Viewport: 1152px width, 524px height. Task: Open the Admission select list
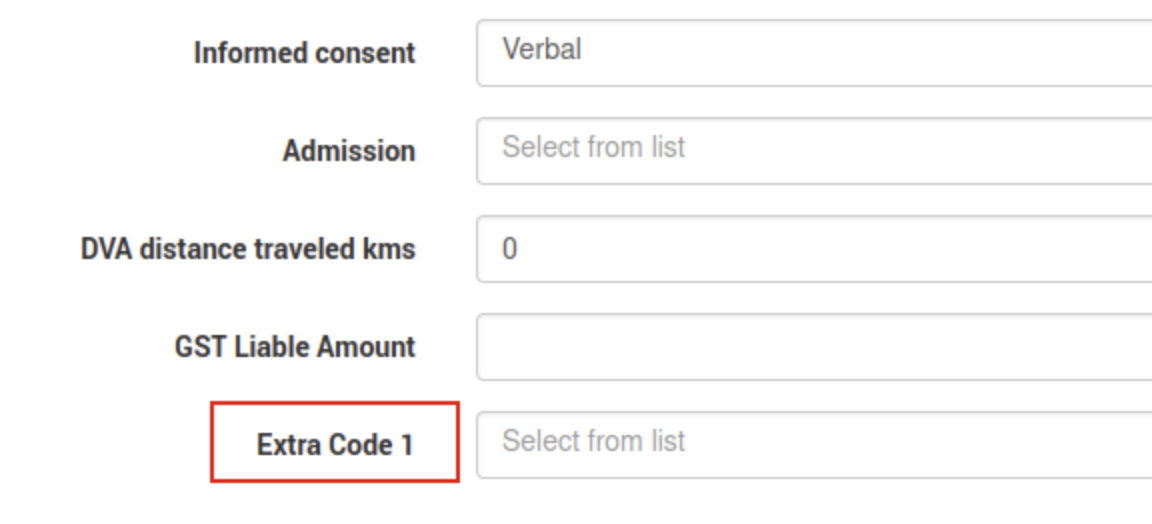(x=812, y=150)
